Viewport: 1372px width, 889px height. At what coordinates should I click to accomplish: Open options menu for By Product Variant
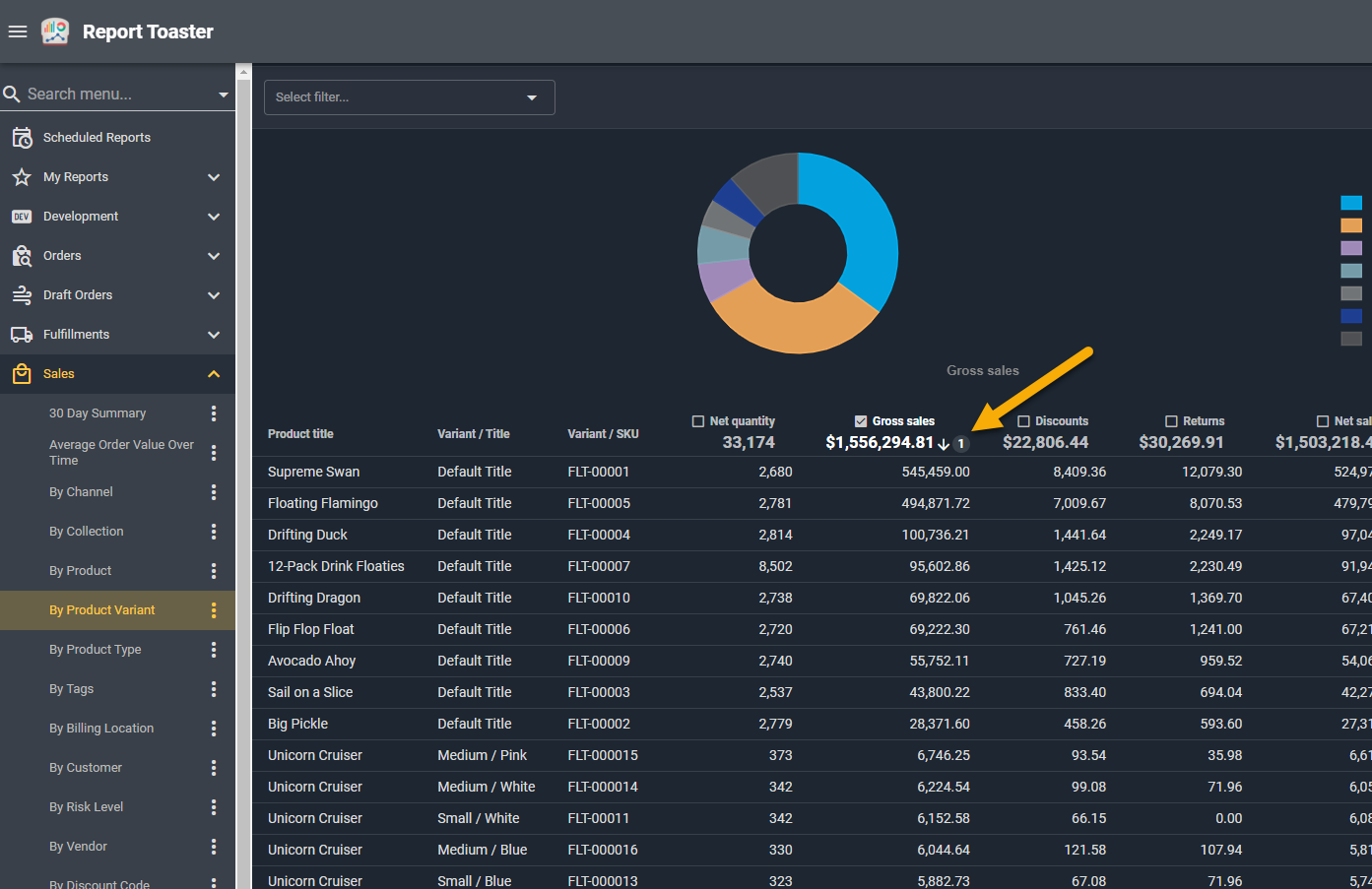[214, 610]
